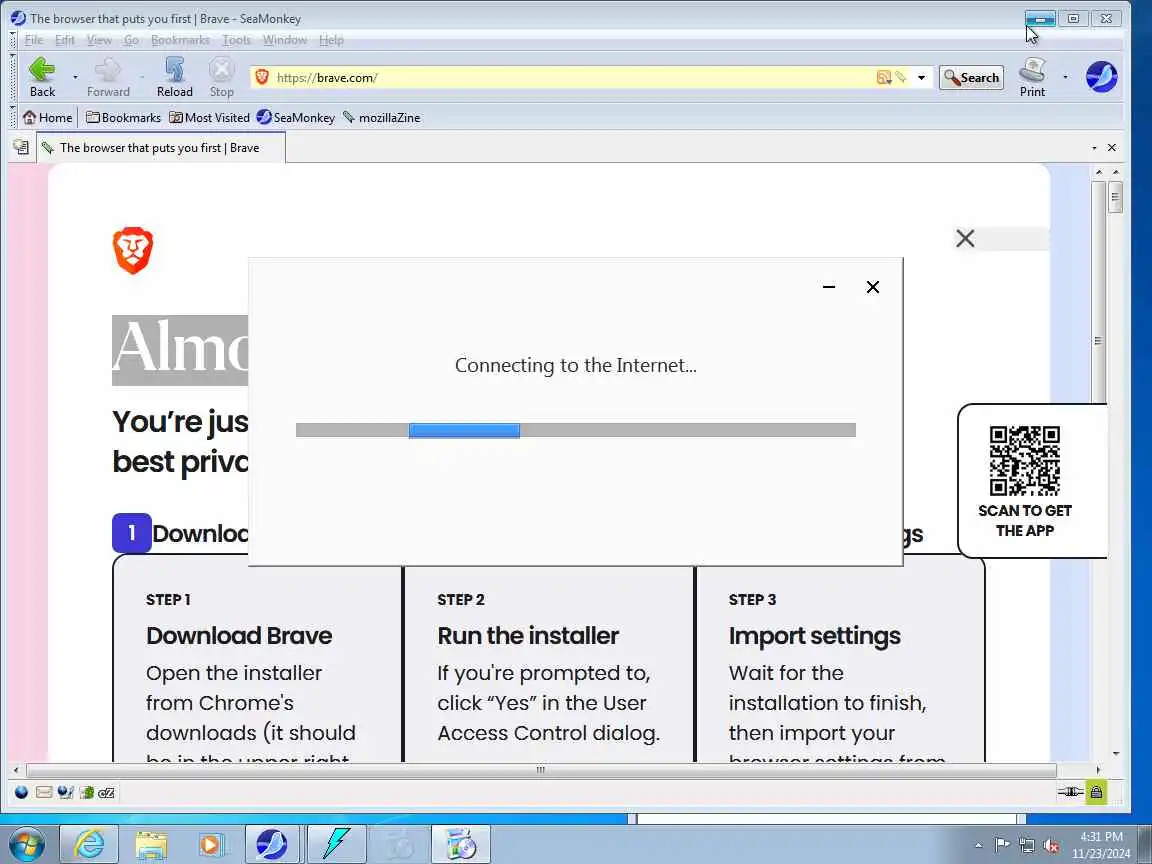Open Mail & Newsgroups icon in status bar

click(x=44, y=792)
